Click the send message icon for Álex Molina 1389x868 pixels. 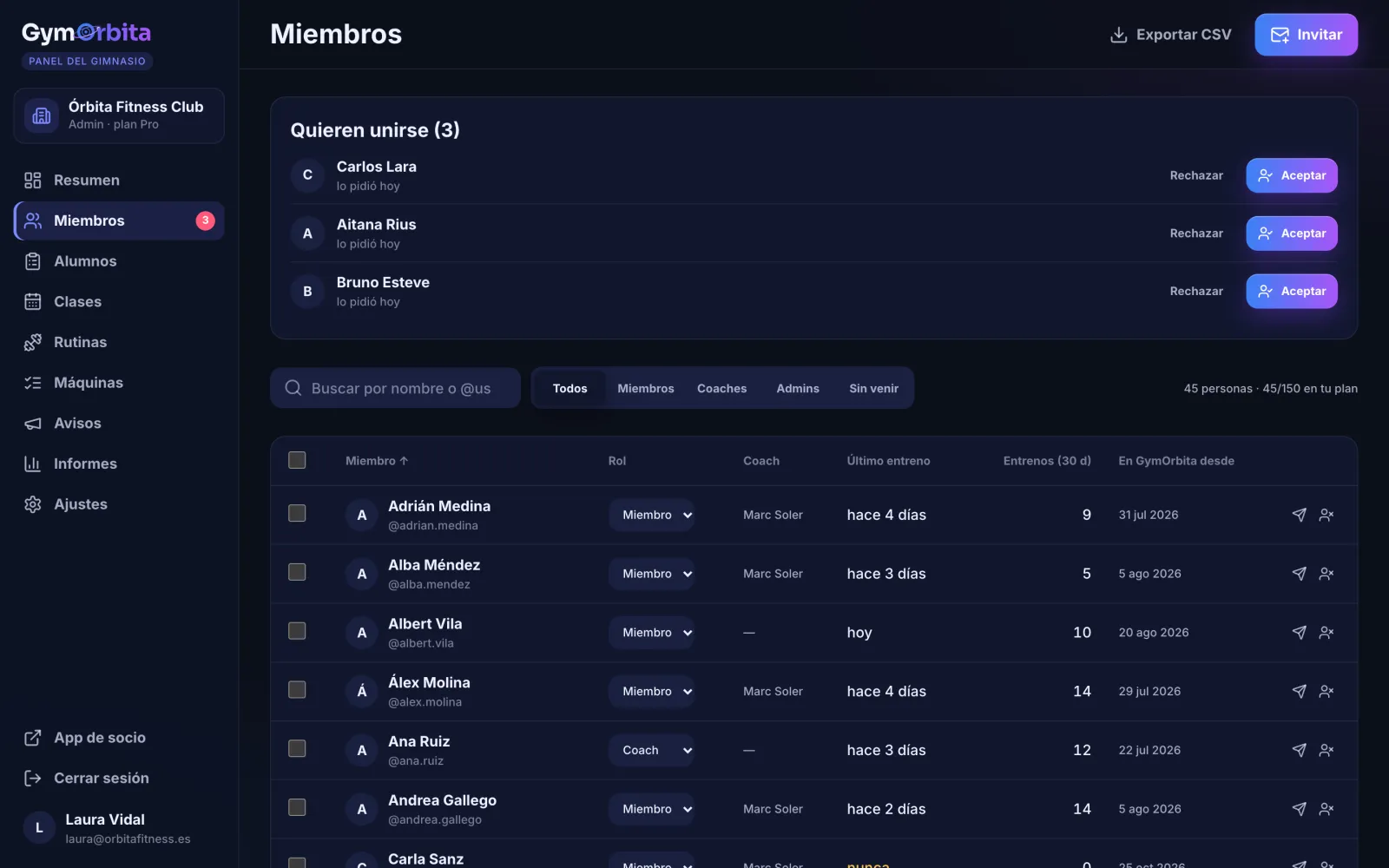[1299, 692]
